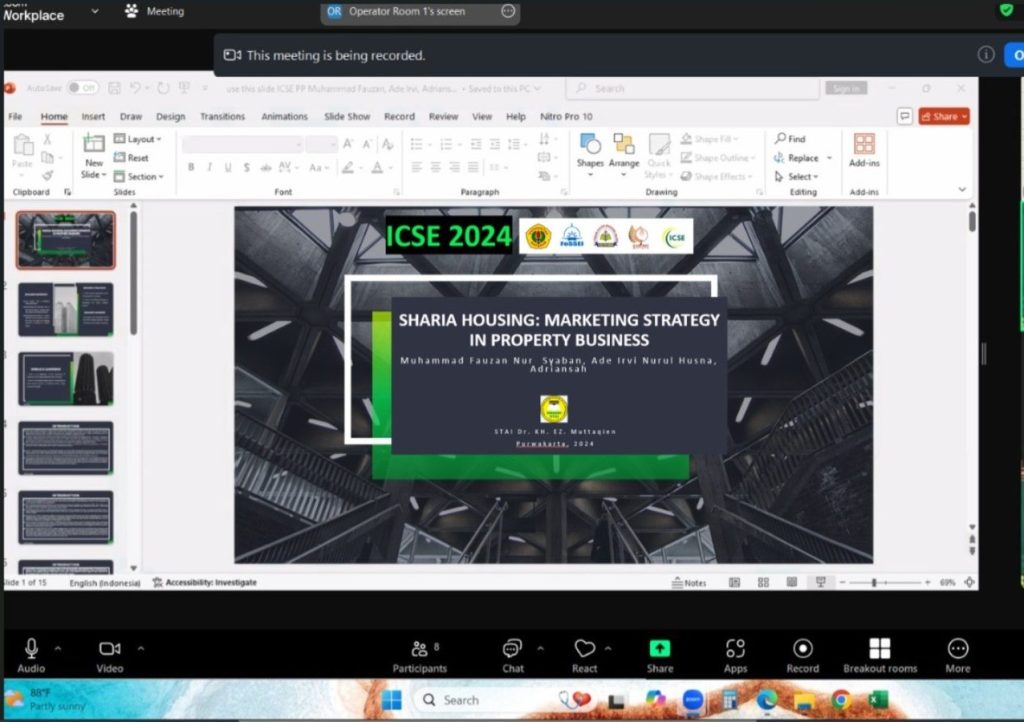Click the React heart icon
The height and width of the screenshot is (722, 1024).
[584, 650]
